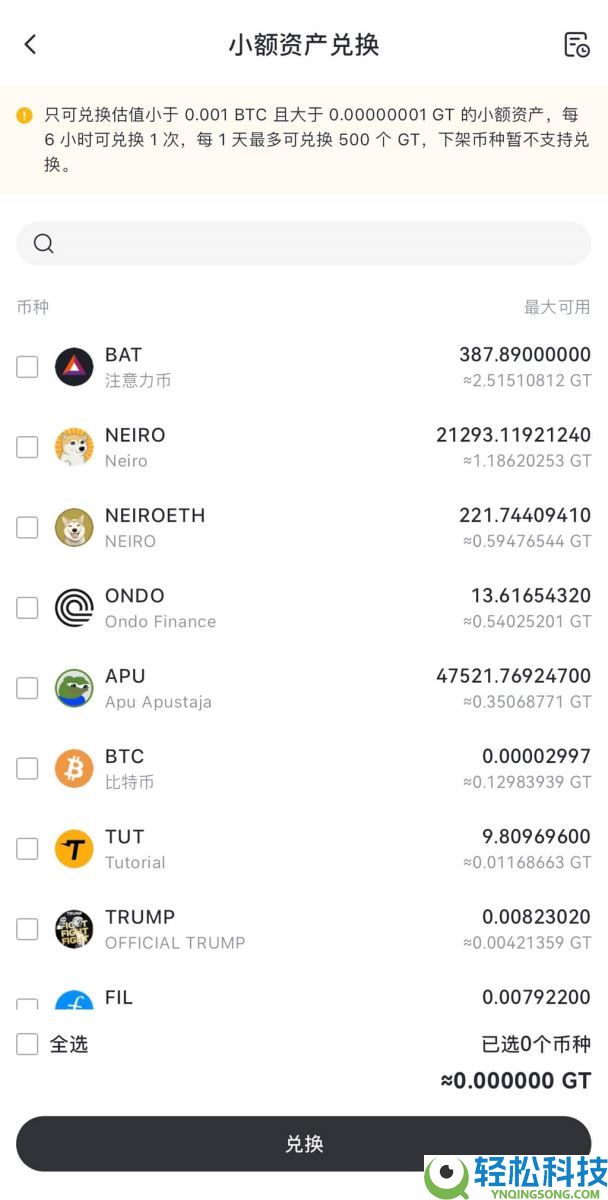The width and height of the screenshot is (608, 1200).
Task: Tap the TRUMP coin icon
Action: click(x=74, y=929)
